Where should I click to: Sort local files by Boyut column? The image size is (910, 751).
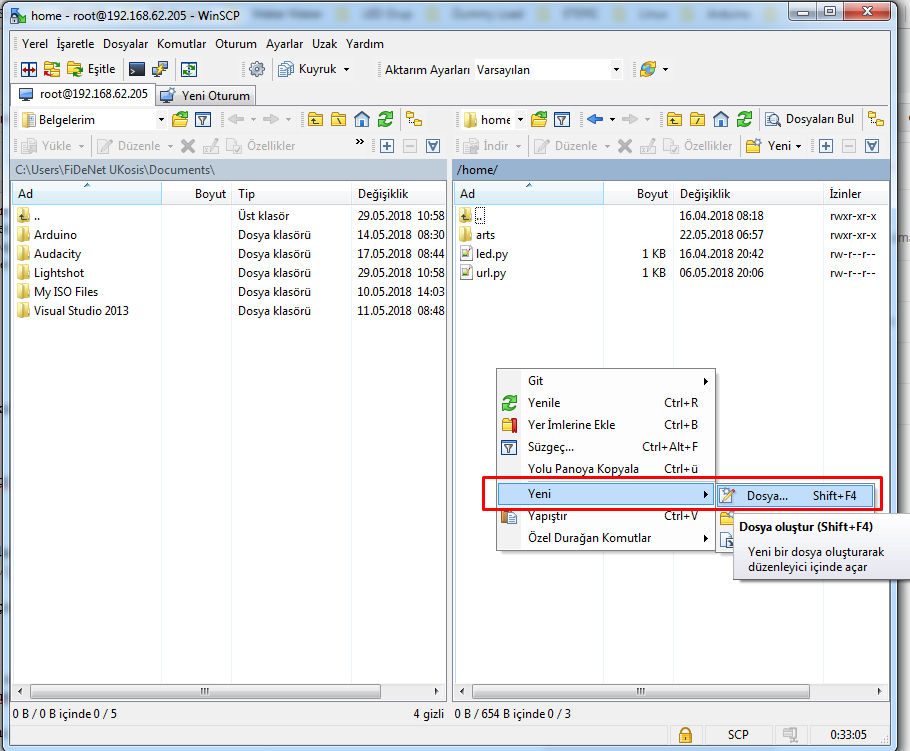tap(196, 194)
